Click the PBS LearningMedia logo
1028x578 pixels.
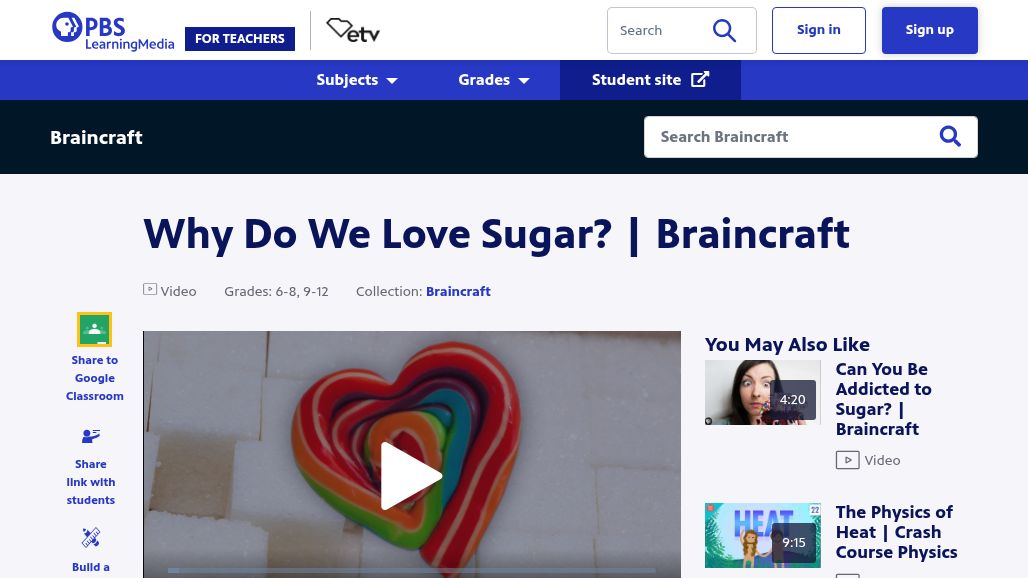point(113,31)
